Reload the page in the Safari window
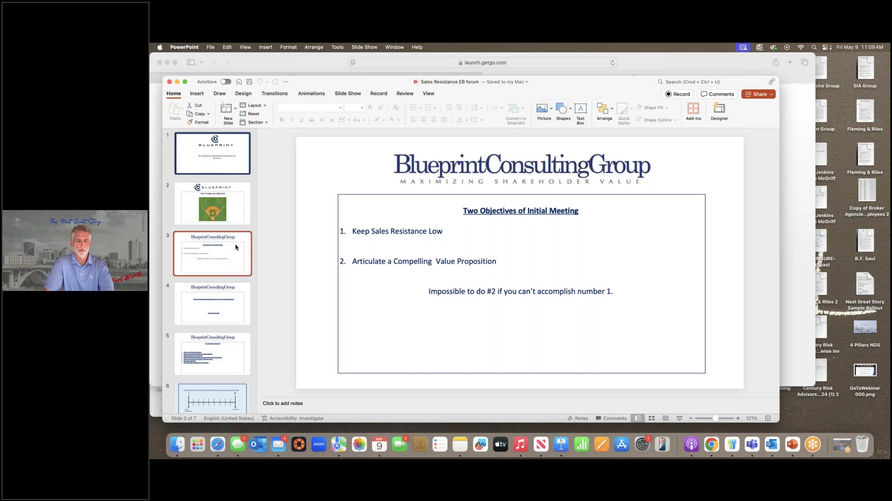Screen dimensions: 892x501 pos(612,63)
